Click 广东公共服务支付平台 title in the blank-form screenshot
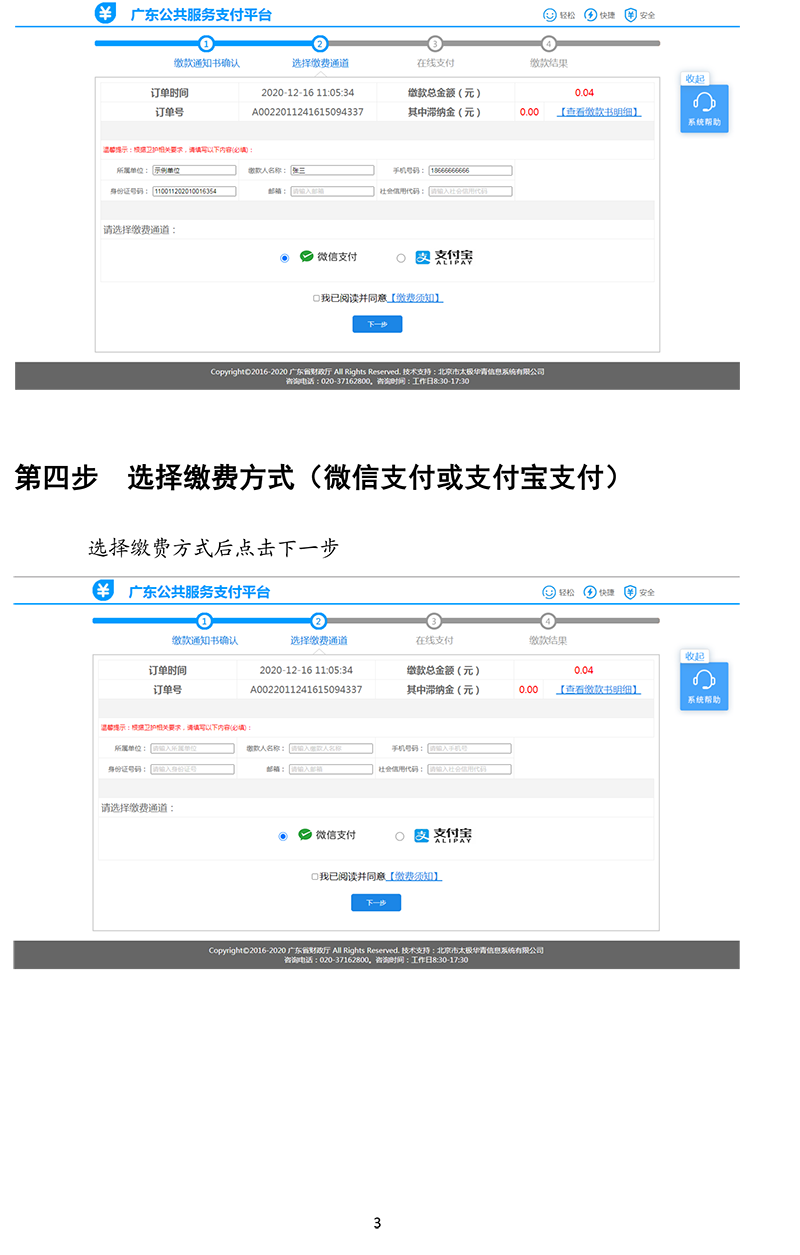The image size is (800, 1255). (199, 592)
